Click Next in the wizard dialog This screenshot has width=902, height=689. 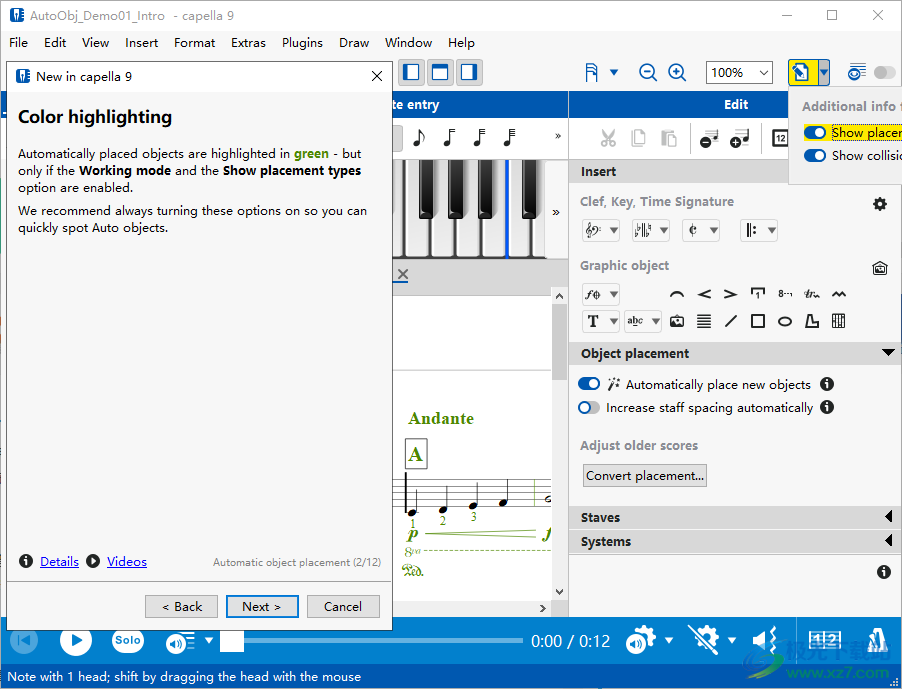pos(261,606)
